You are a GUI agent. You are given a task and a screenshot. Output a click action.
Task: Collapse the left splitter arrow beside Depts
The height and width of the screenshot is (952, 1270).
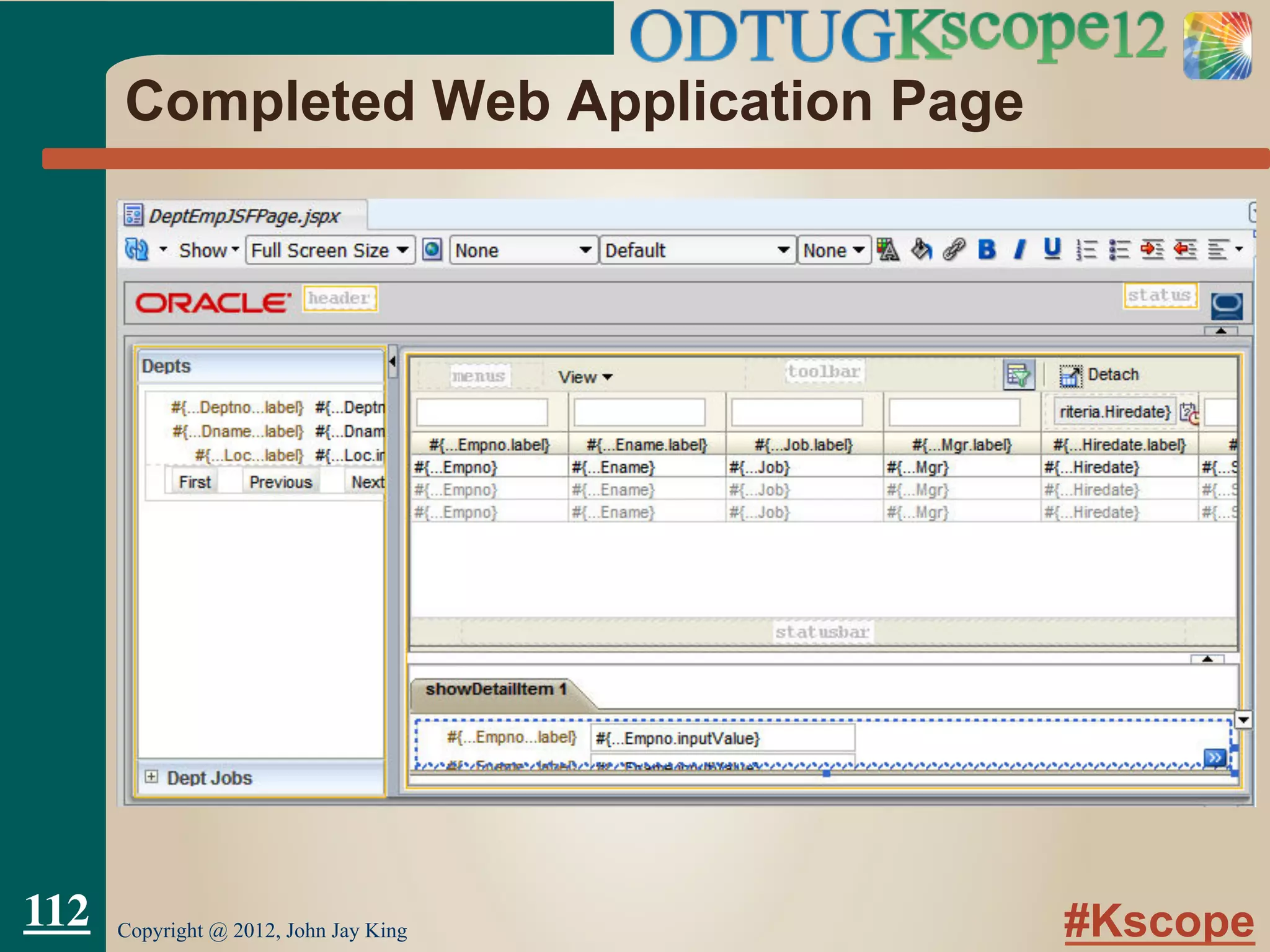pyautogui.click(x=393, y=361)
